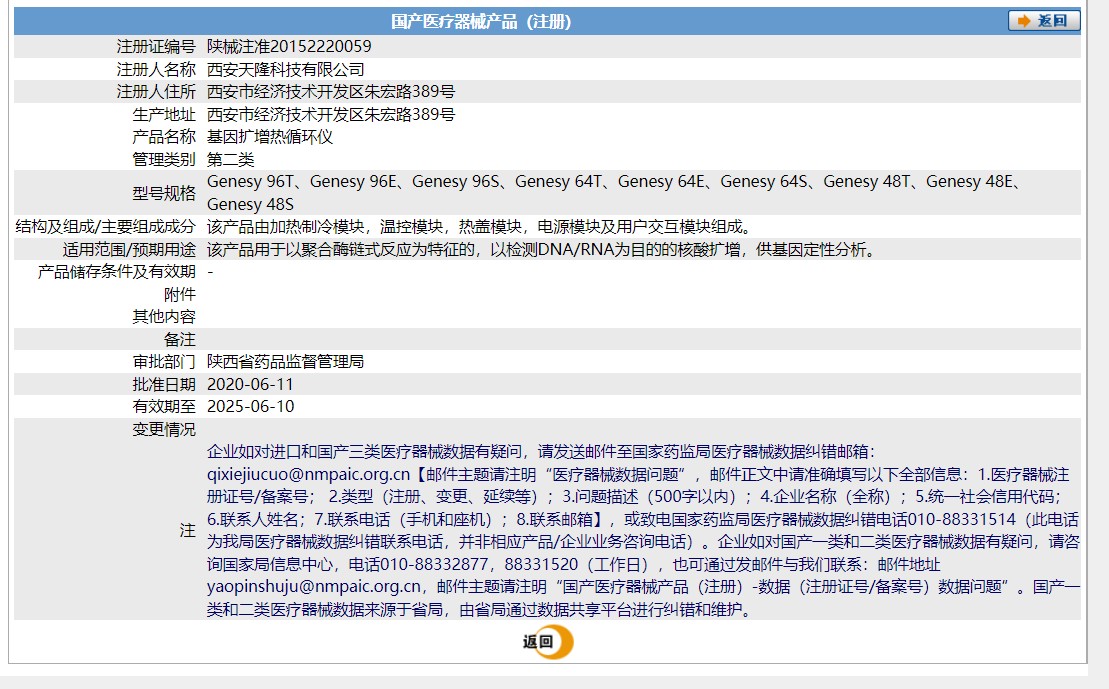Click the 生产地址 label
1109x689 pixels.
[163, 115]
